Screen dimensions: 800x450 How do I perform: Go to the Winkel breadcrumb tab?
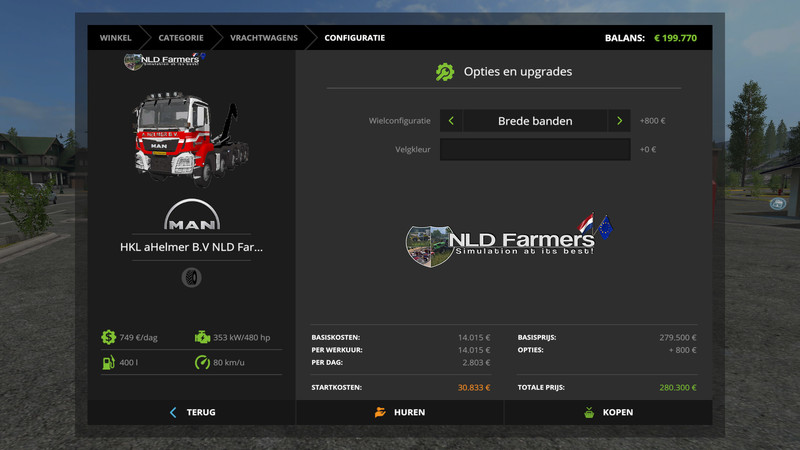click(116, 38)
